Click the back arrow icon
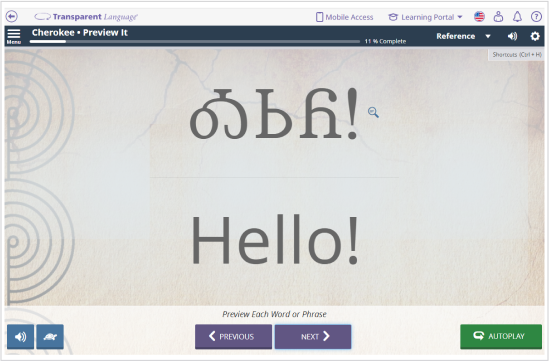This screenshot has height=361, width=549. tap(12, 16)
